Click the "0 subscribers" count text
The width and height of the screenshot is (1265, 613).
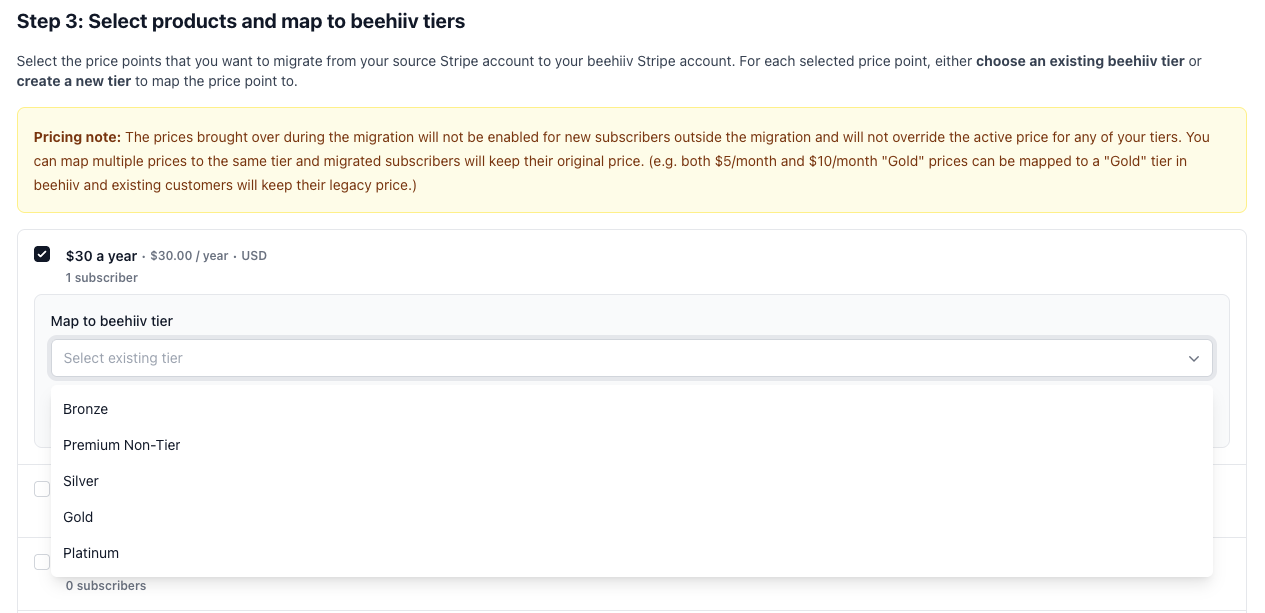[106, 586]
